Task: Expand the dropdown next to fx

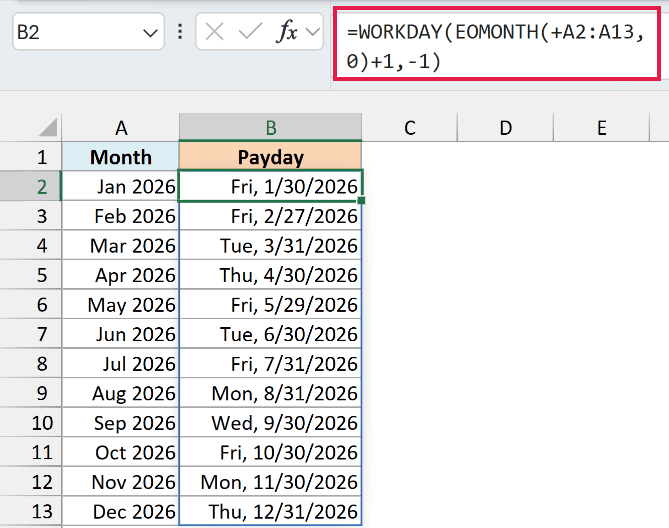Action: tap(313, 32)
